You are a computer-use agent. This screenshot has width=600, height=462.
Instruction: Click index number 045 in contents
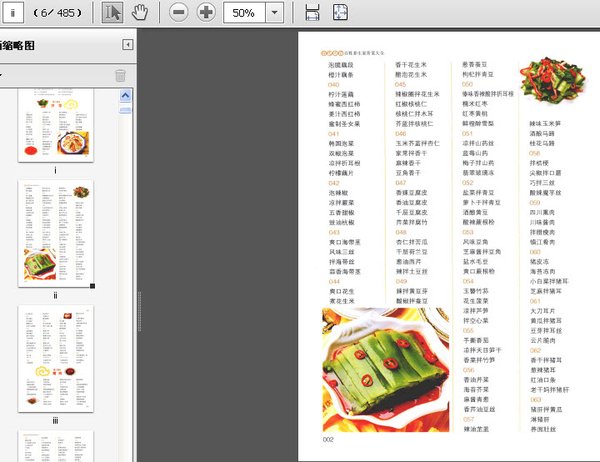point(401,84)
